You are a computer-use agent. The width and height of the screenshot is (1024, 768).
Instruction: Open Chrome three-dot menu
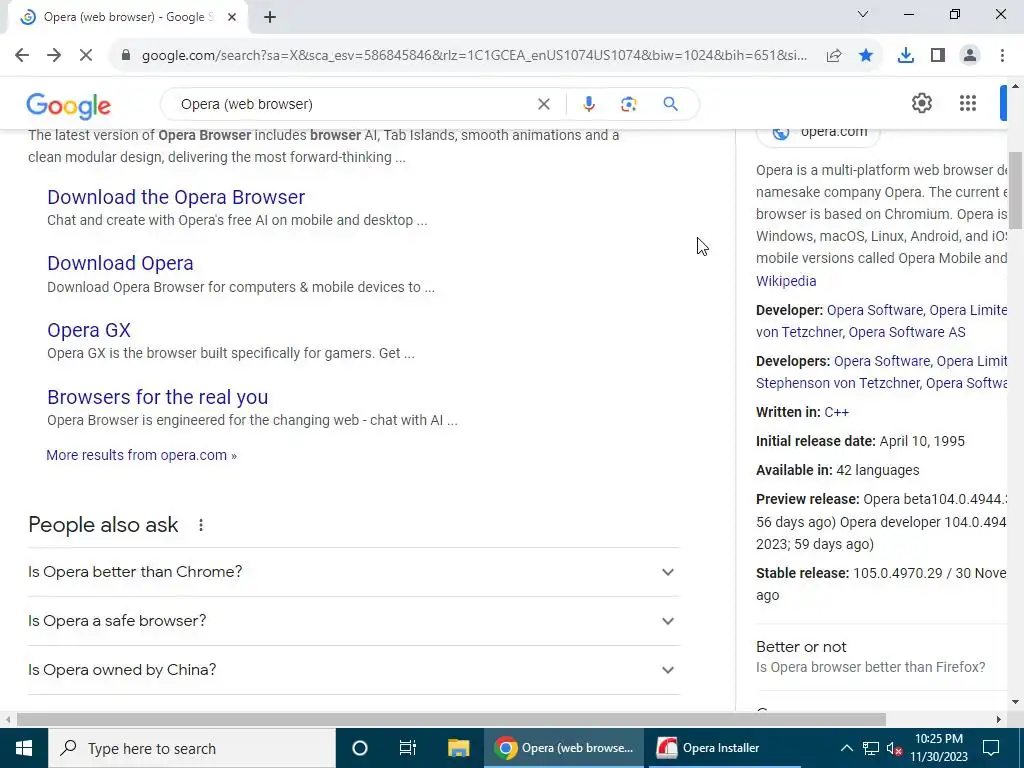coord(1002,56)
